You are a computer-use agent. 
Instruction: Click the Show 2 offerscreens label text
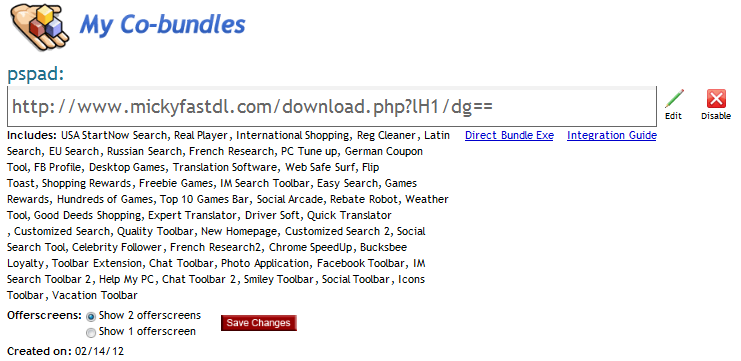[150, 315]
